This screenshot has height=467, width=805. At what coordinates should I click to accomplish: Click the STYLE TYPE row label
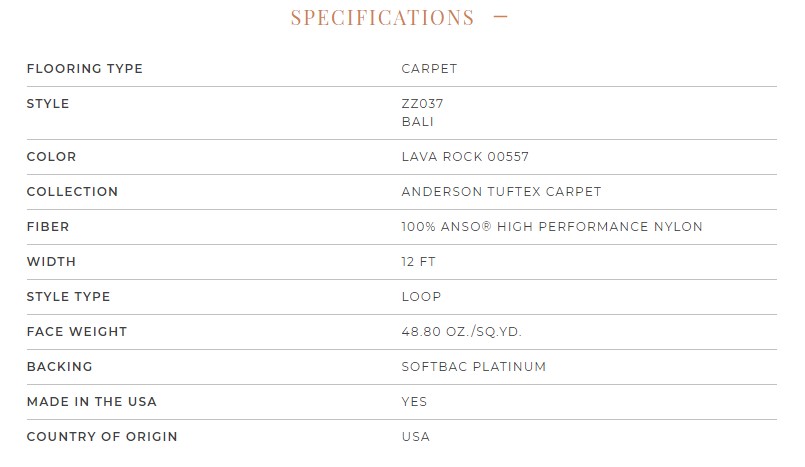point(68,296)
